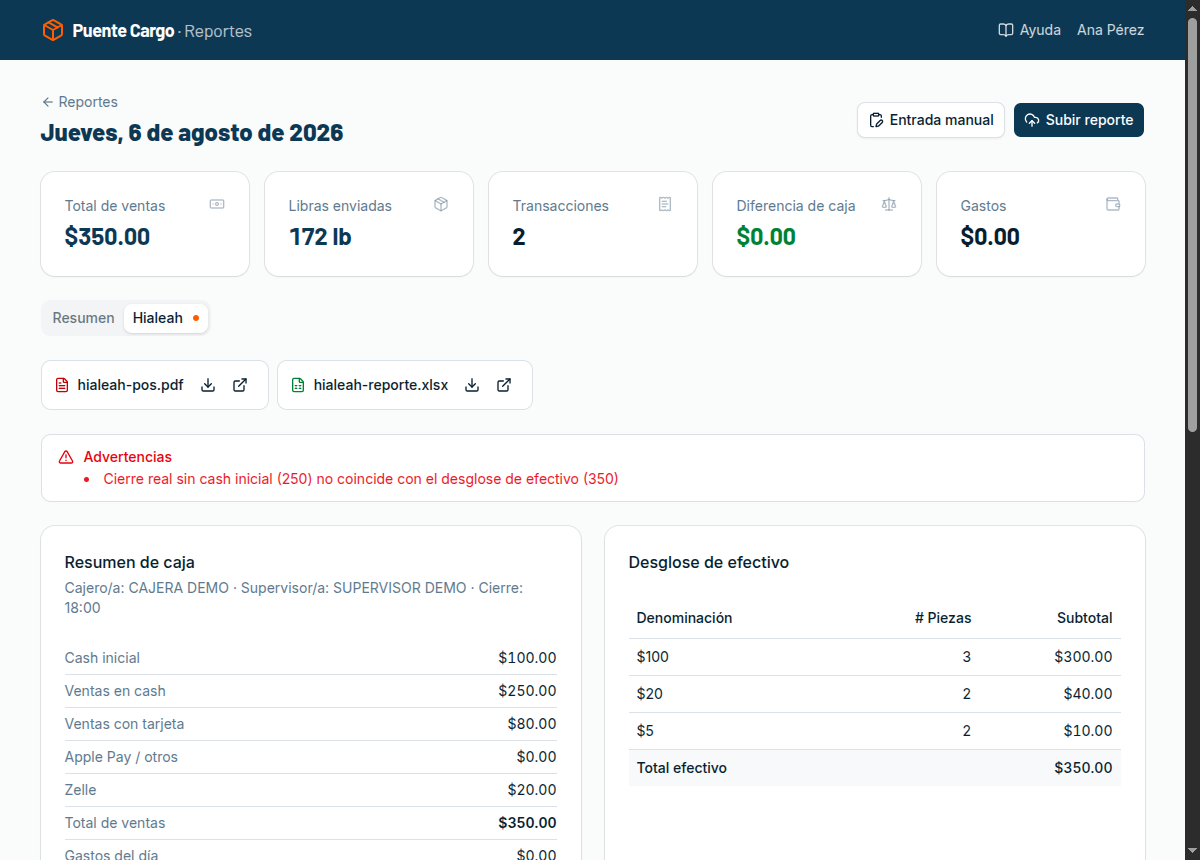Click the hialeah-pos.pdf file name

pos(131,385)
